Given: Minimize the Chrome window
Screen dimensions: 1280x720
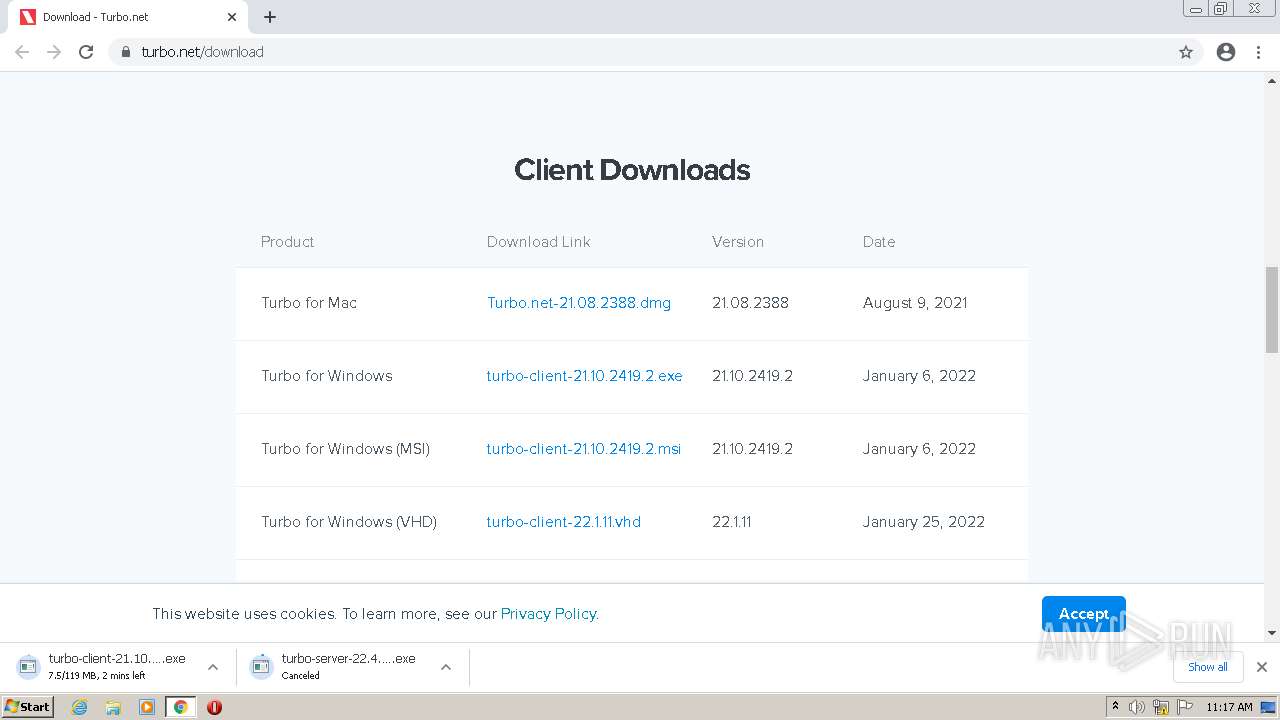Looking at the screenshot, I should click(x=1196, y=8).
